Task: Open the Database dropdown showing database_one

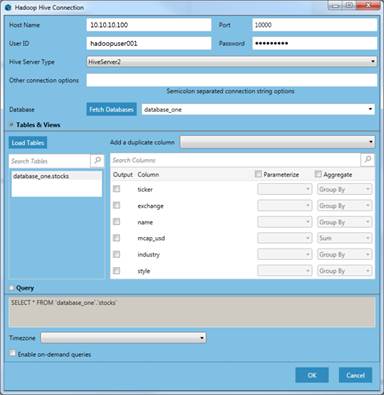Action: [x=258, y=109]
